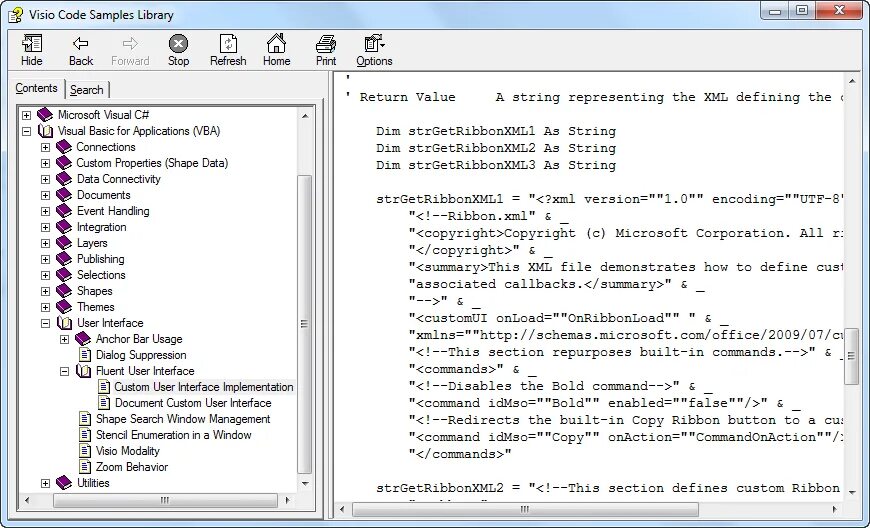This screenshot has width=870, height=528.
Task: Switch to the Contents tab
Action: [x=37, y=88]
